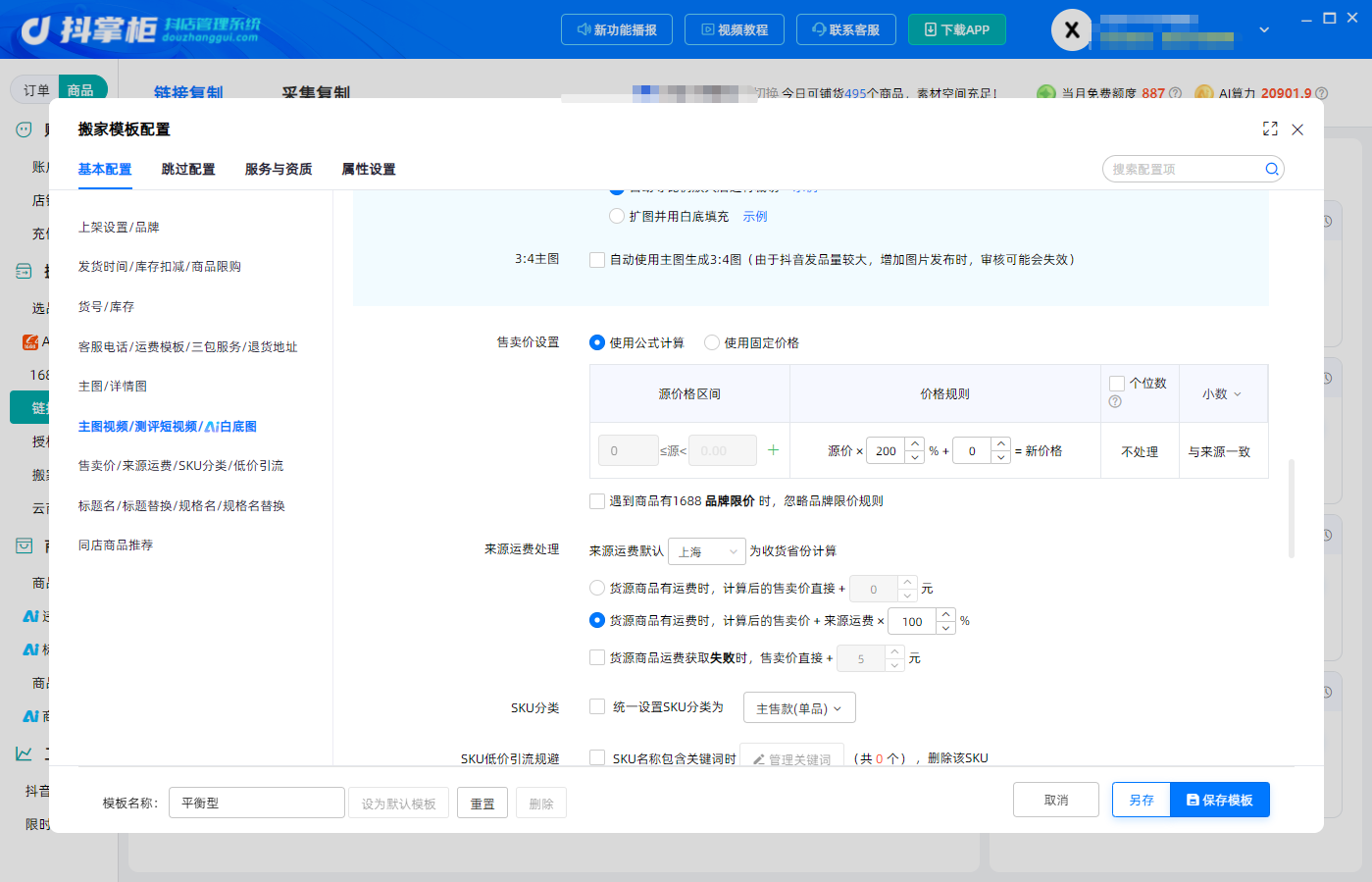Open the 上海 province dropdown
Viewport: 1372px width, 882px height.
707,551
